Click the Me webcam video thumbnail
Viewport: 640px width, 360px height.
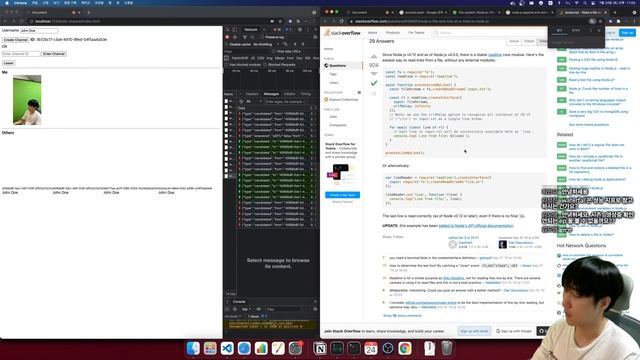pyautogui.click(x=27, y=100)
